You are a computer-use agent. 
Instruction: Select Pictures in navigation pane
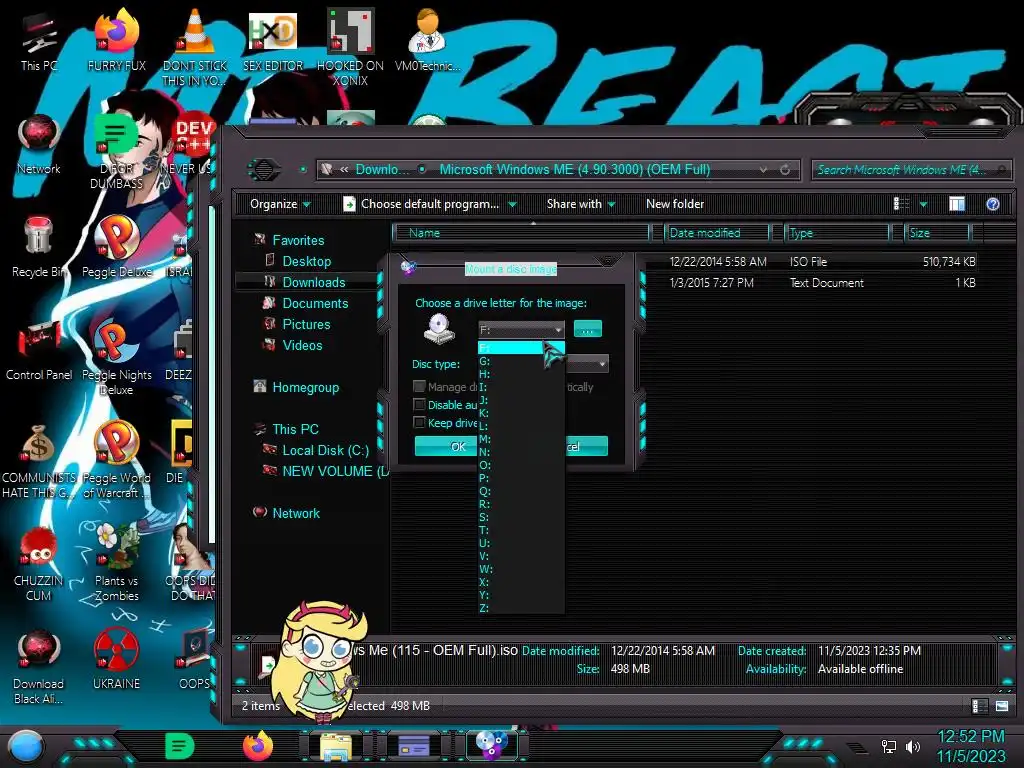(306, 324)
